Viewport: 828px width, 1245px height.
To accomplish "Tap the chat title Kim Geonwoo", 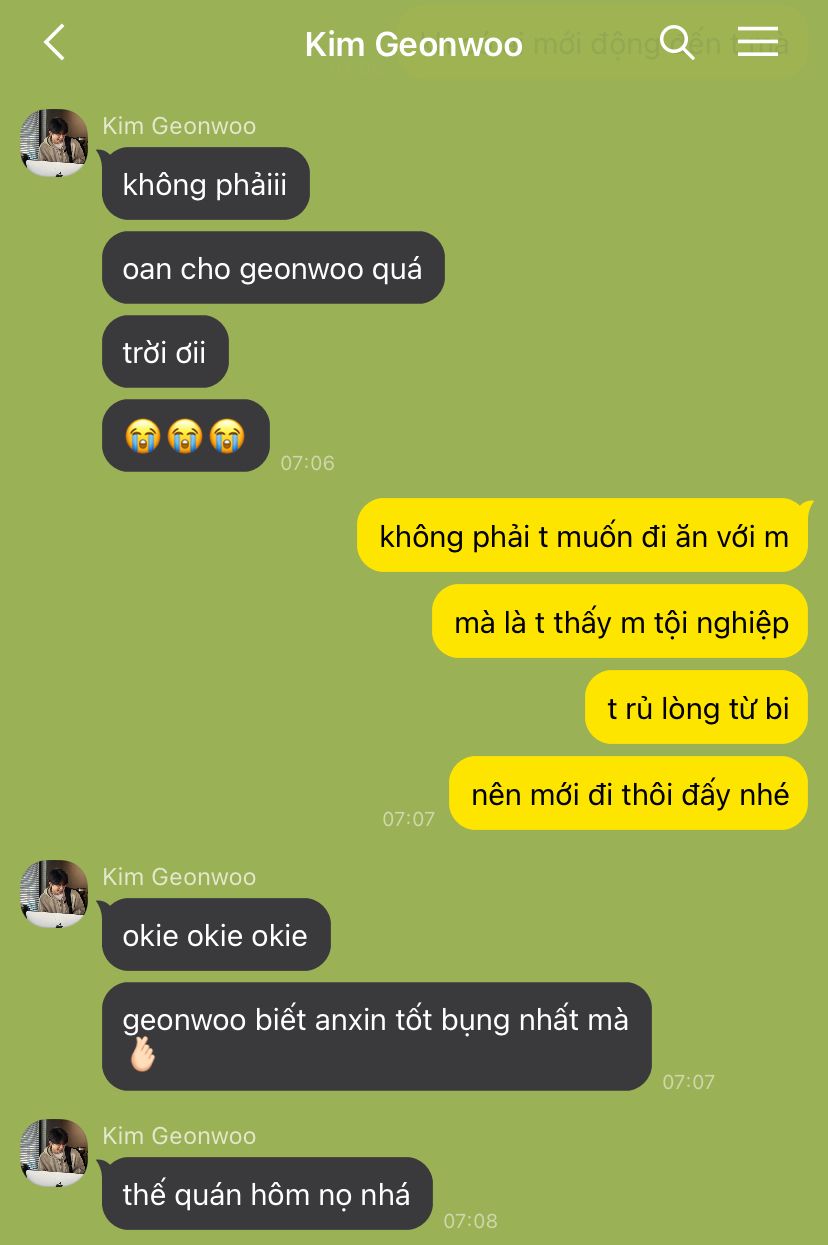I will (414, 45).
